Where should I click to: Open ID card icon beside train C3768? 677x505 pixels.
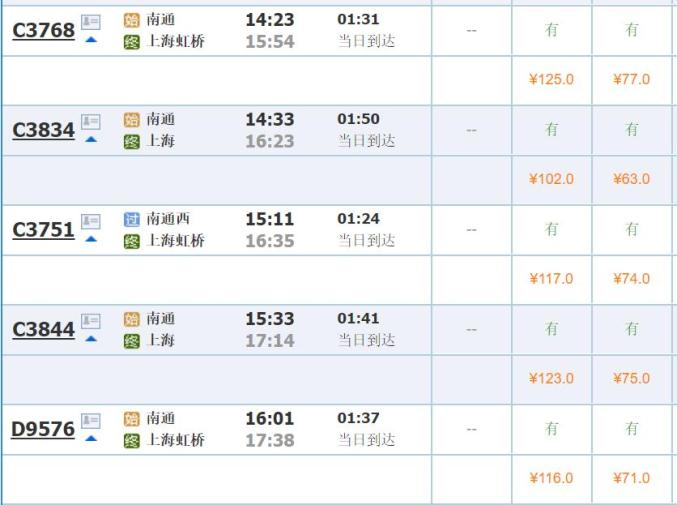(x=91, y=22)
